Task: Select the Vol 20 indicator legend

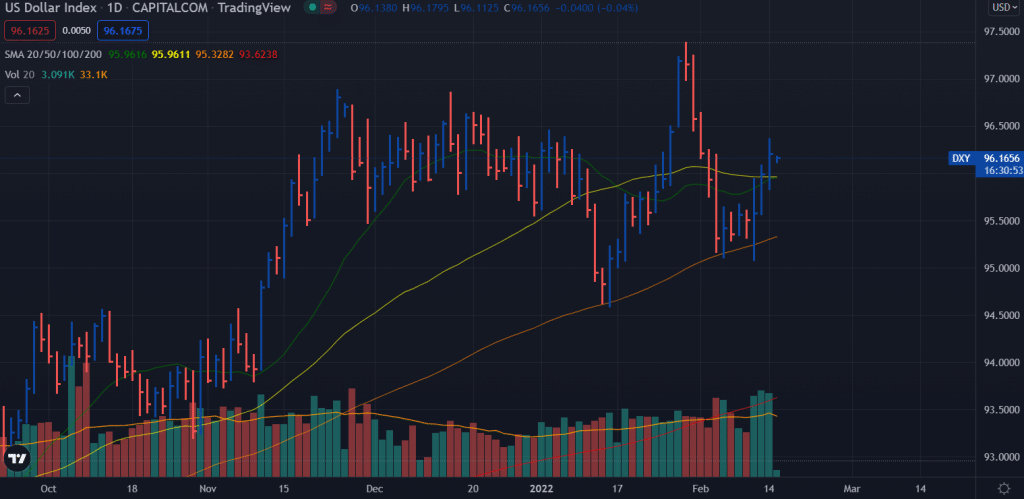Action: 18,75
